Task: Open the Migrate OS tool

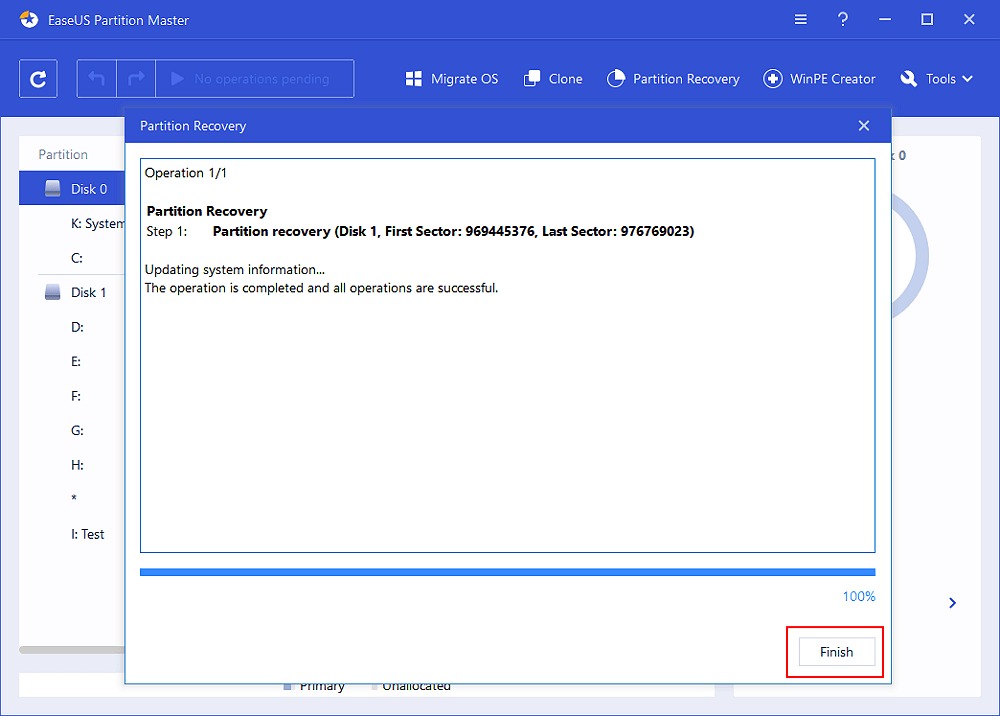Action: (452, 79)
